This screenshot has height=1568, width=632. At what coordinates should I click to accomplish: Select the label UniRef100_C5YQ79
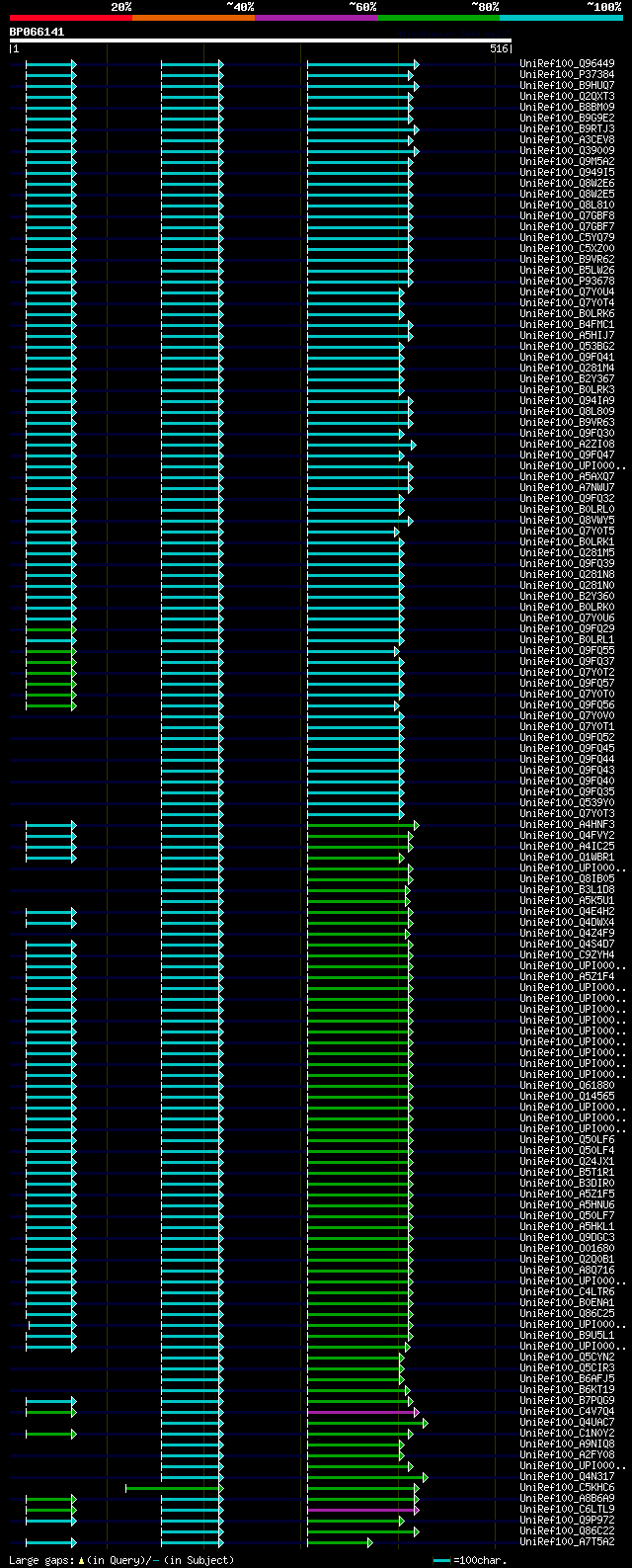pos(567,238)
